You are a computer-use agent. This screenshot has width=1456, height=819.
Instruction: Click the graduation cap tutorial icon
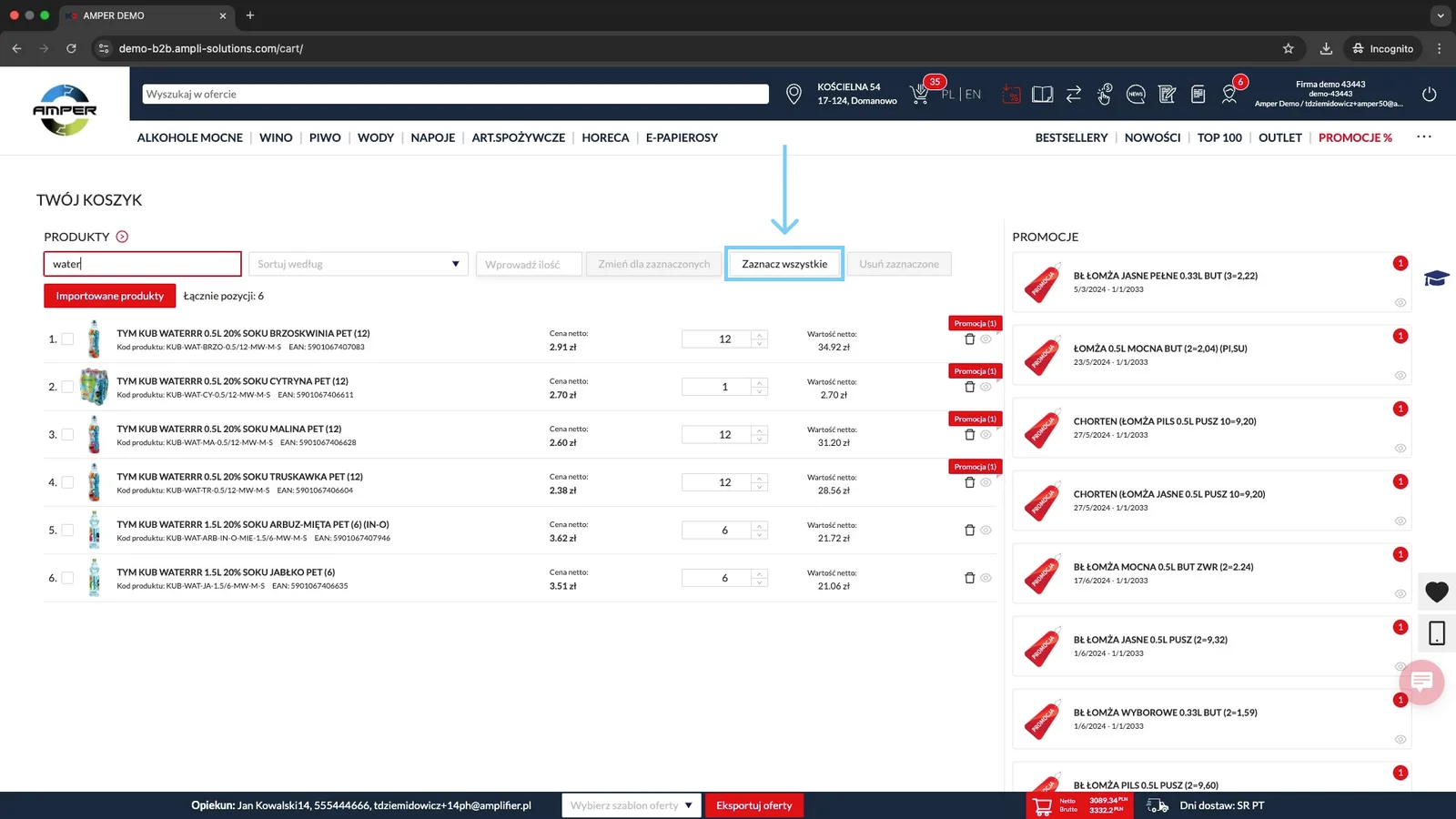click(x=1437, y=278)
